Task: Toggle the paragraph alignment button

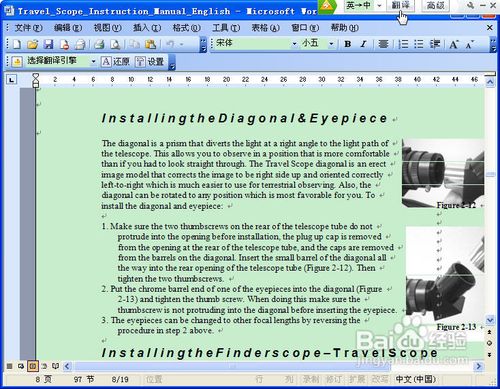Action: [383, 44]
